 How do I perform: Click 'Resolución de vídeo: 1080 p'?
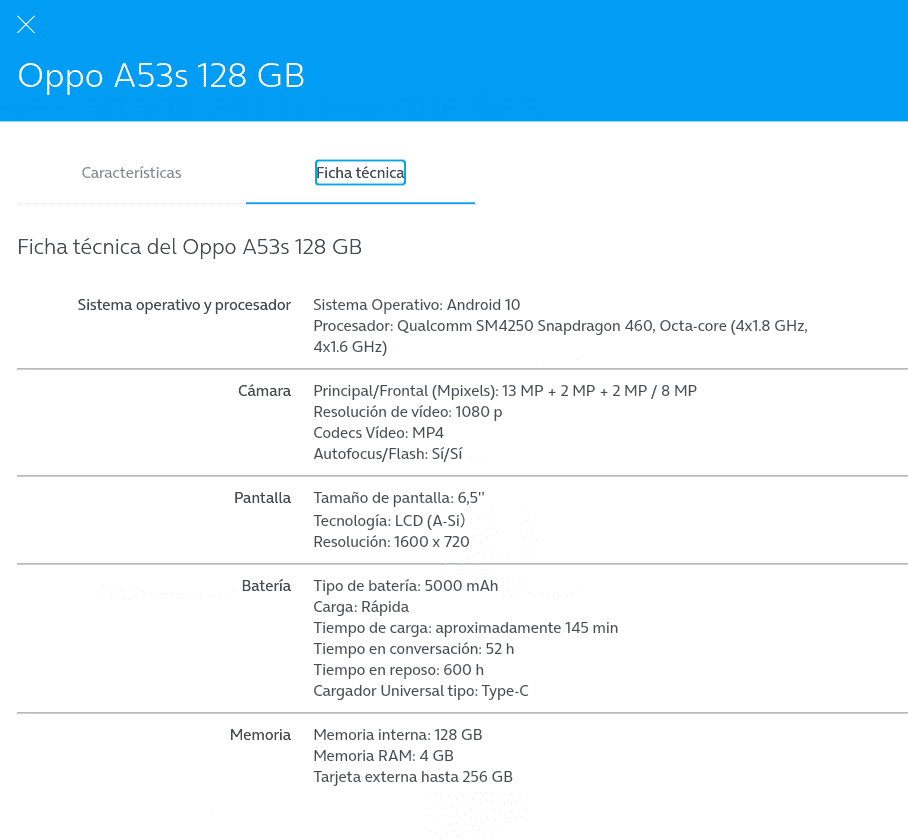[408, 412]
